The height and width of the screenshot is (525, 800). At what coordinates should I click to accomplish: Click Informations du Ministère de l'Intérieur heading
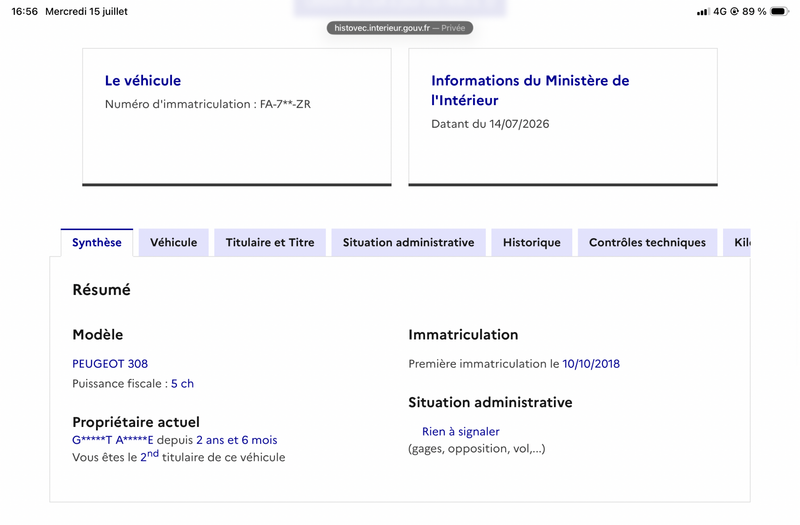pyautogui.click(x=530, y=90)
